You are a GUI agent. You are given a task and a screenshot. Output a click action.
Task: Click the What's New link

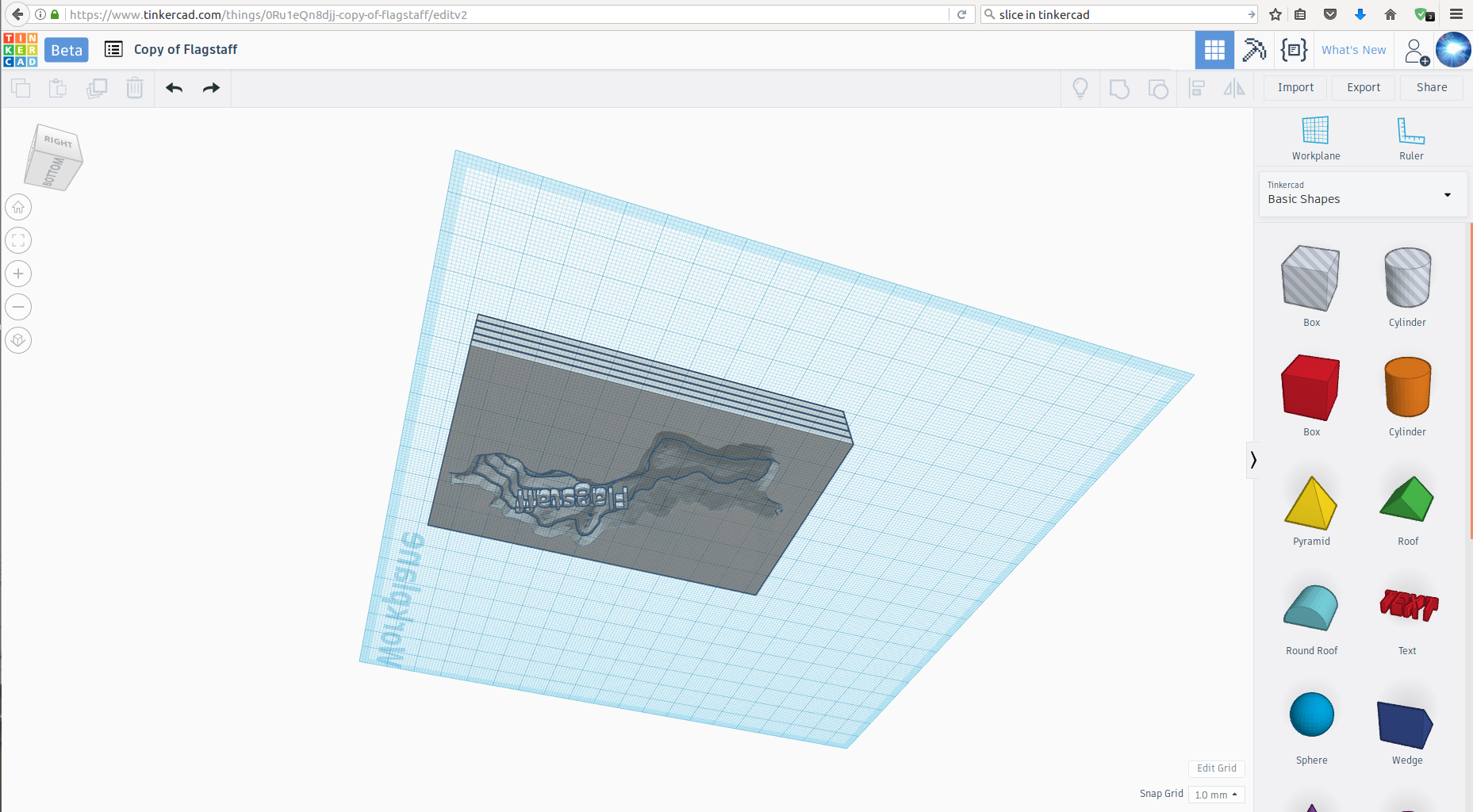pyautogui.click(x=1353, y=50)
